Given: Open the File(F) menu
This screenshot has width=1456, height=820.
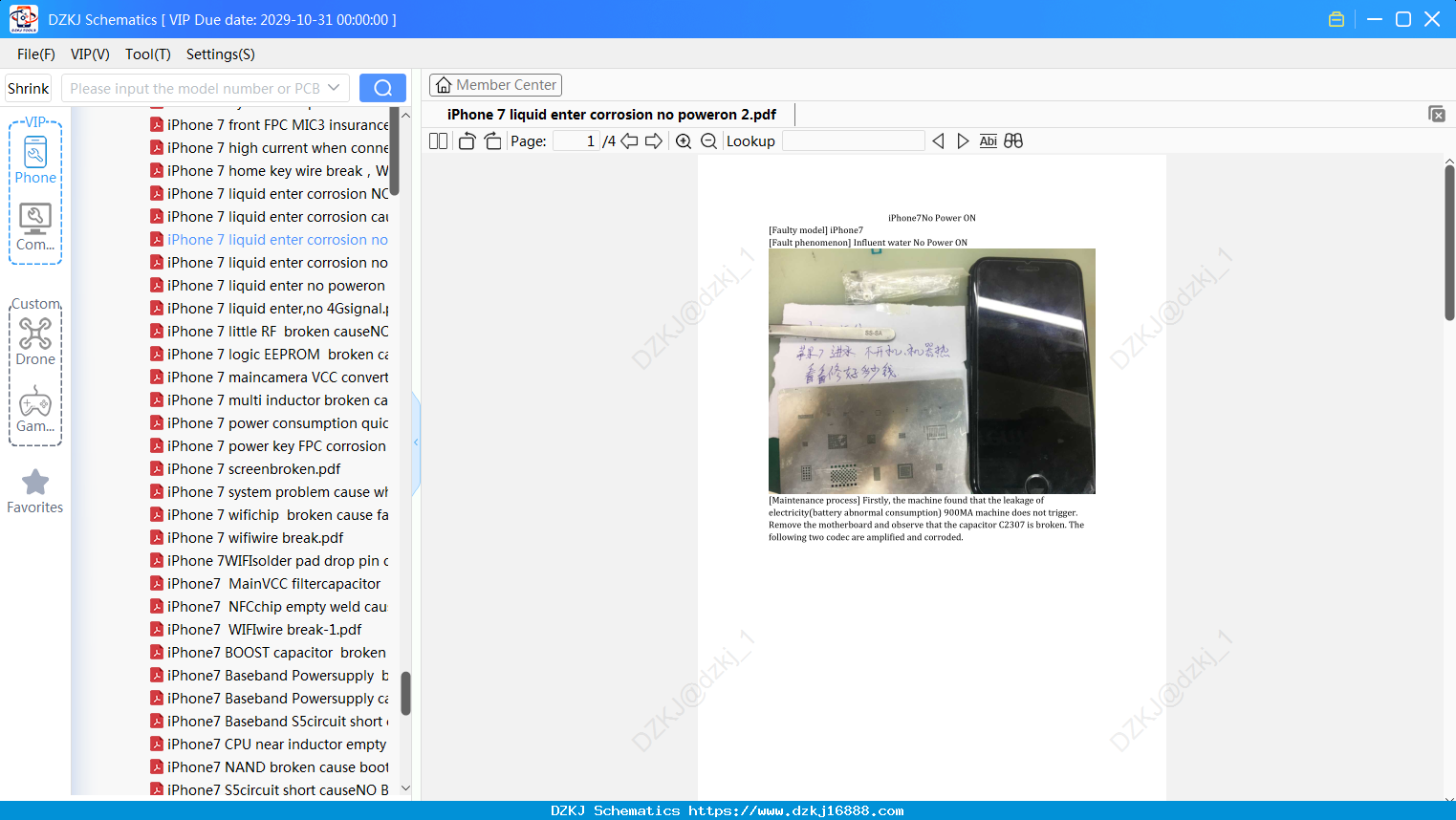Looking at the screenshot, I should click(x=36, y=54).
